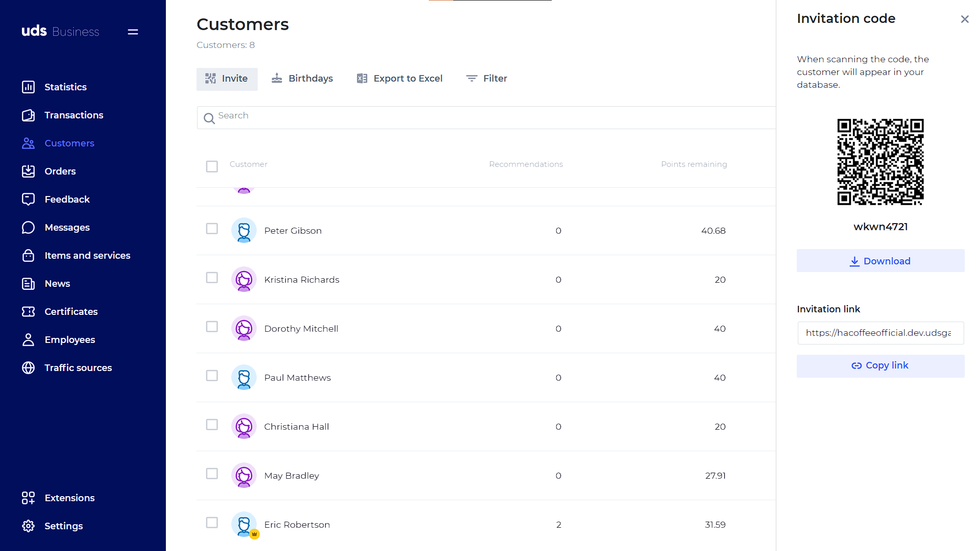
Task: Open Eric Robertson's customer name
Action: pos(297,525)
